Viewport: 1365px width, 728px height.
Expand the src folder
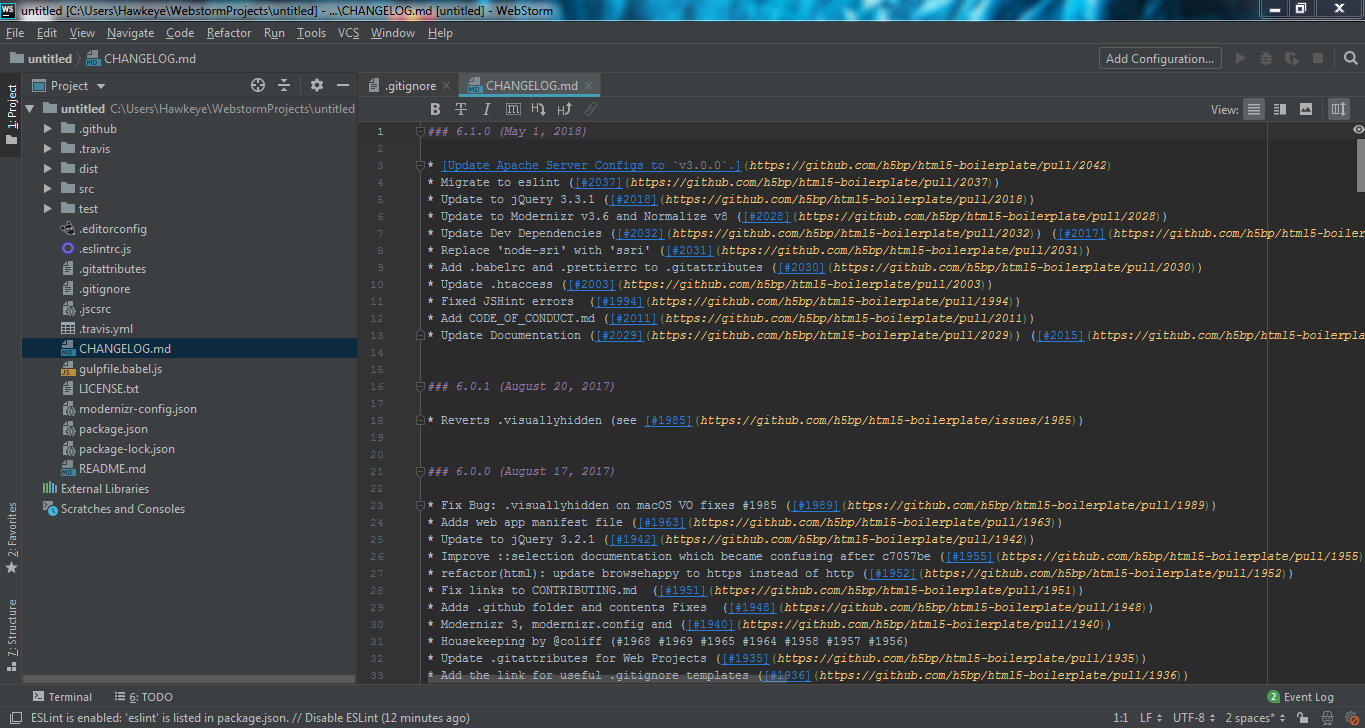point(48,189)
